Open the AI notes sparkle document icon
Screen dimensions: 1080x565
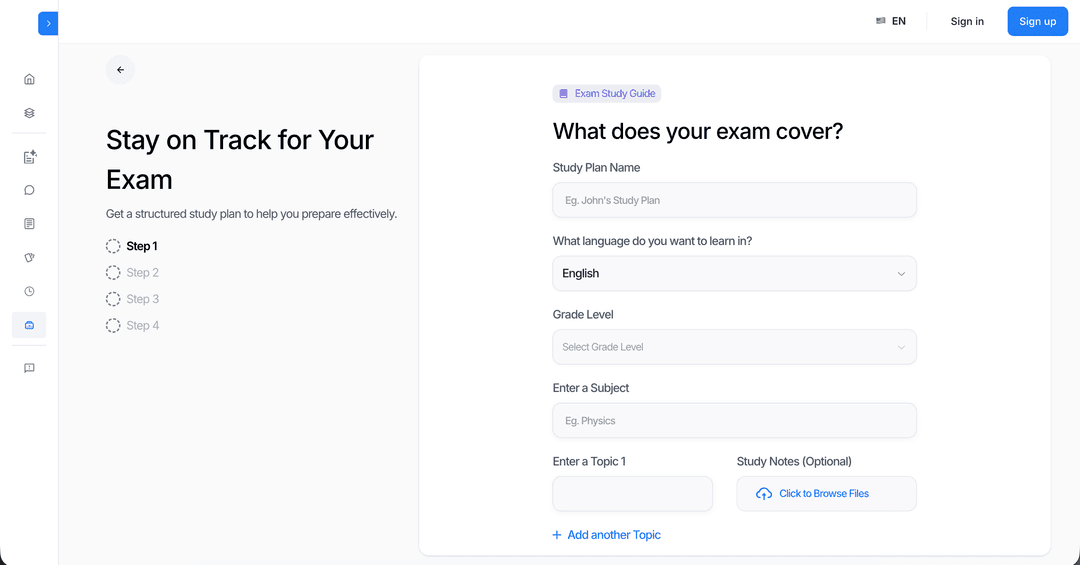tap(29, 157)
